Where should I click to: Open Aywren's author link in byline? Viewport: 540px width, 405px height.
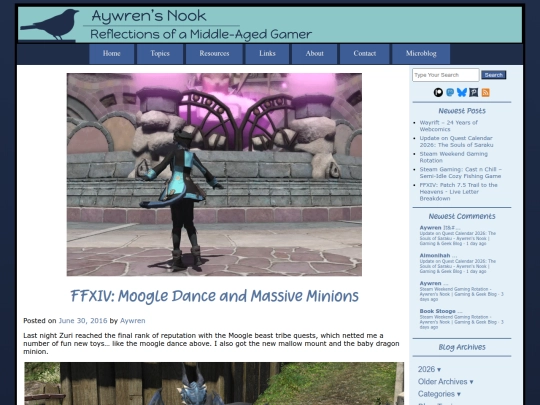(133, 321)
